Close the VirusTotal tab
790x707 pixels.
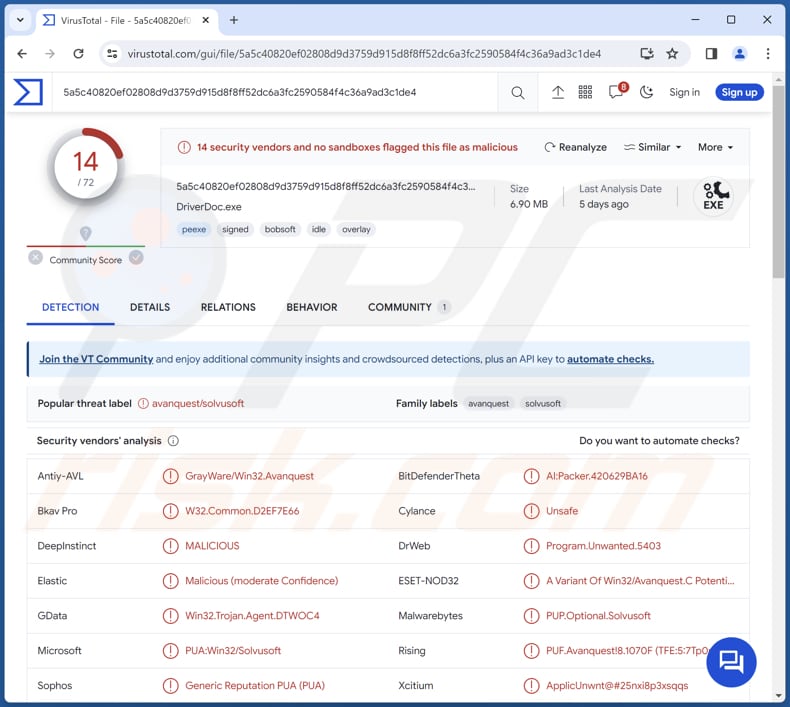pos(206,20)
